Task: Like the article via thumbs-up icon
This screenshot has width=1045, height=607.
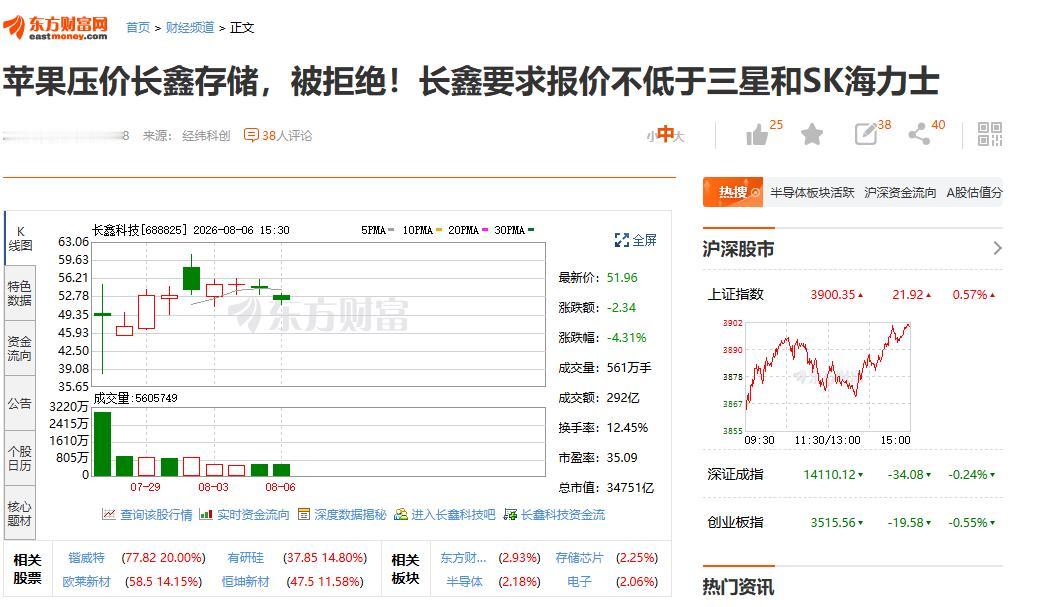Action: click(x=757, y=135)
